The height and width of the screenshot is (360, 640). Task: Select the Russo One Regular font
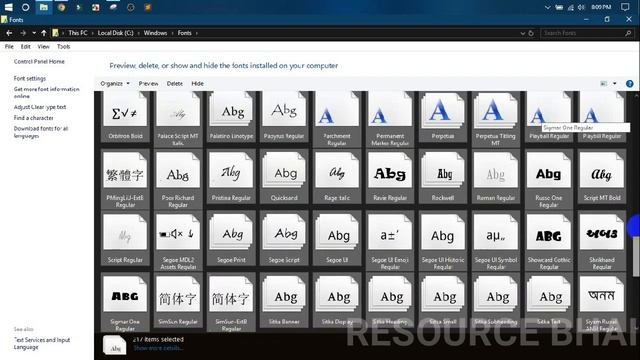549,179
